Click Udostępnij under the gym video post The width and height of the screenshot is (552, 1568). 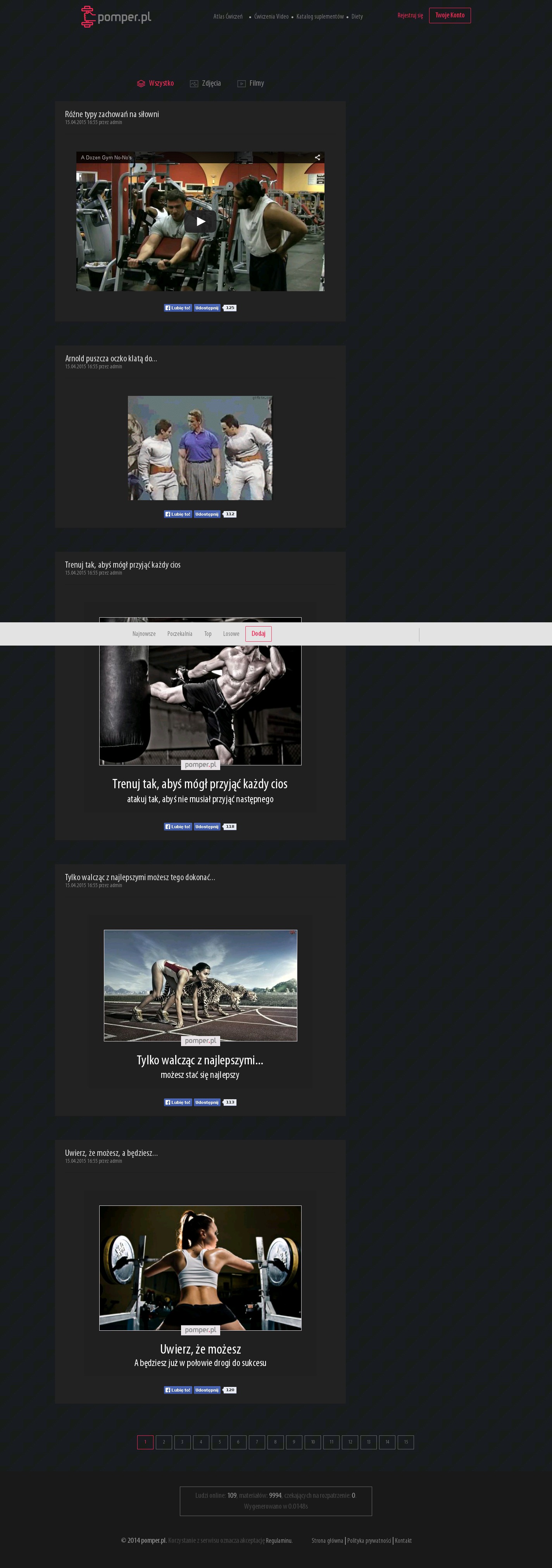point(207,308)
